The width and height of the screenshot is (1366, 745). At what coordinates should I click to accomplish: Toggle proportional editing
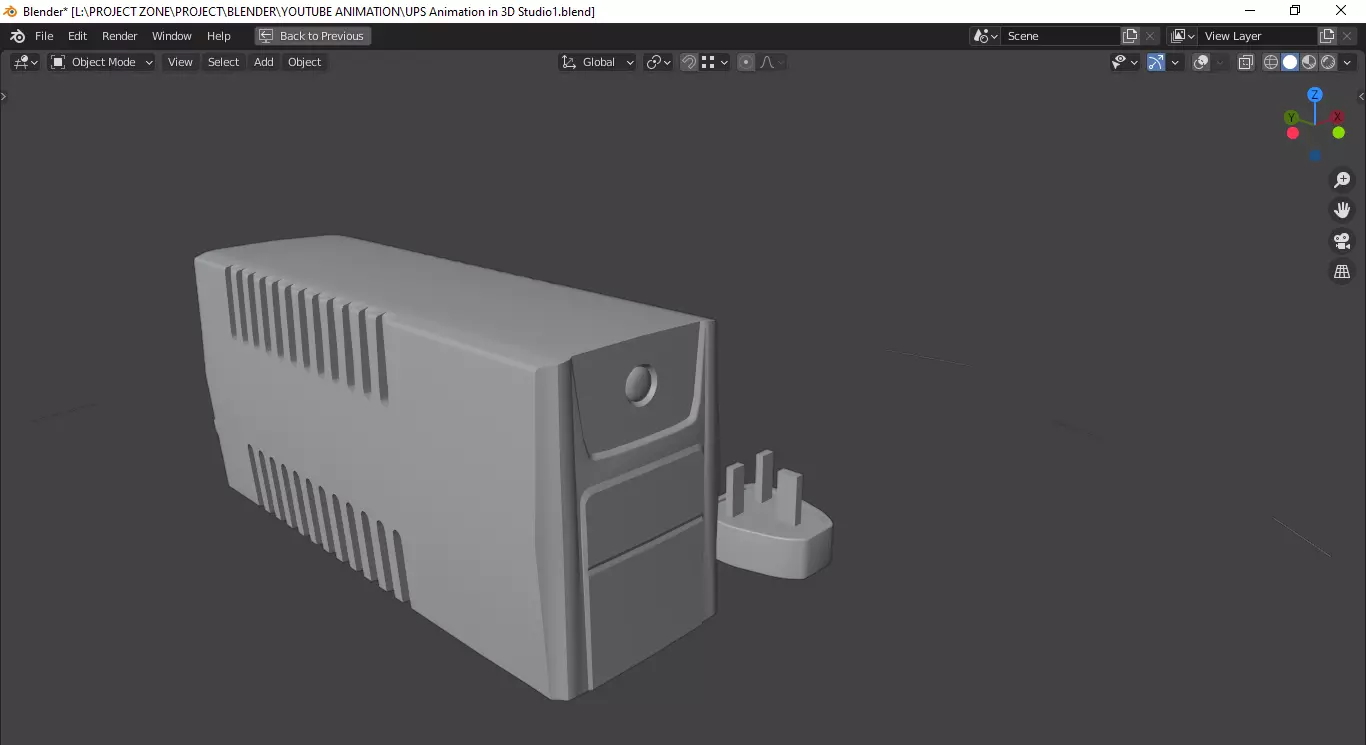(x=745, y=62)
